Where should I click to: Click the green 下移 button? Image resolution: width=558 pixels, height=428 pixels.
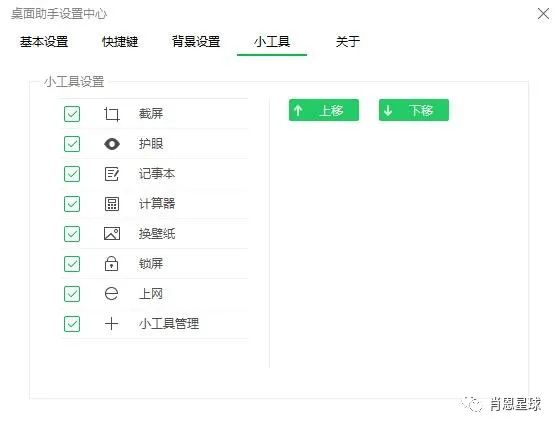pyautogui.click(x=414, y=110)
